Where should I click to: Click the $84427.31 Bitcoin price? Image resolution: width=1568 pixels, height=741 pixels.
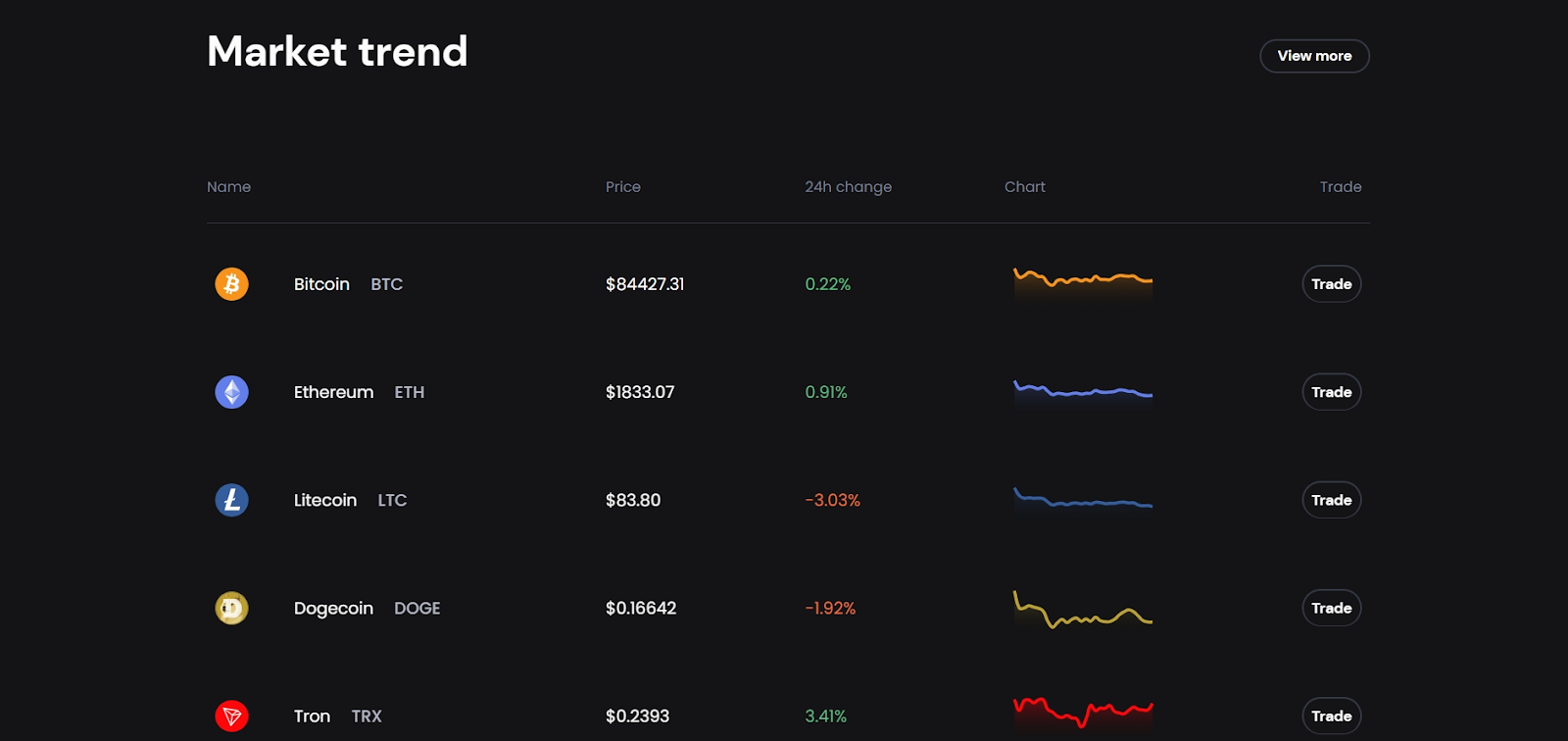point(645,284)
